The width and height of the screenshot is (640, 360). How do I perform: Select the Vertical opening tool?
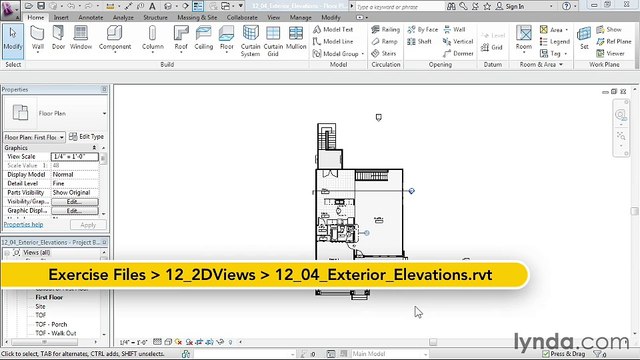tap(458, 41)
